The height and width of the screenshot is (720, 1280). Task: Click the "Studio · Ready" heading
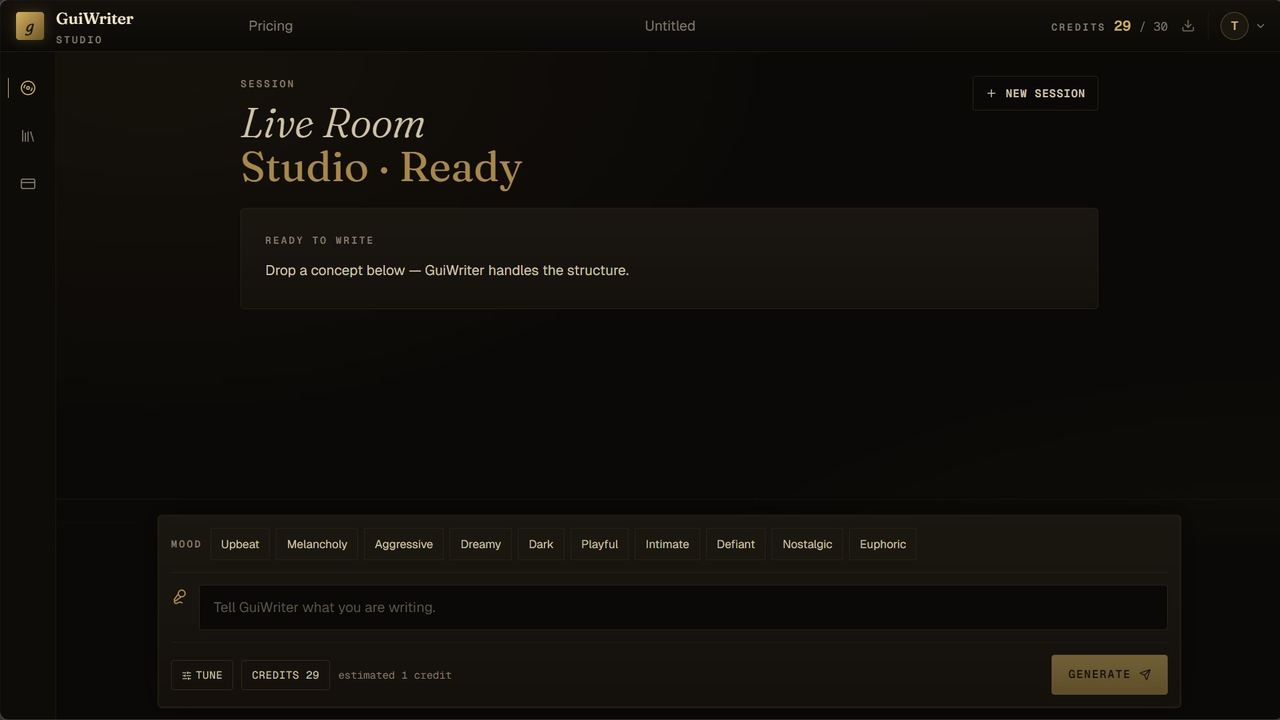[x=381, y=167]
